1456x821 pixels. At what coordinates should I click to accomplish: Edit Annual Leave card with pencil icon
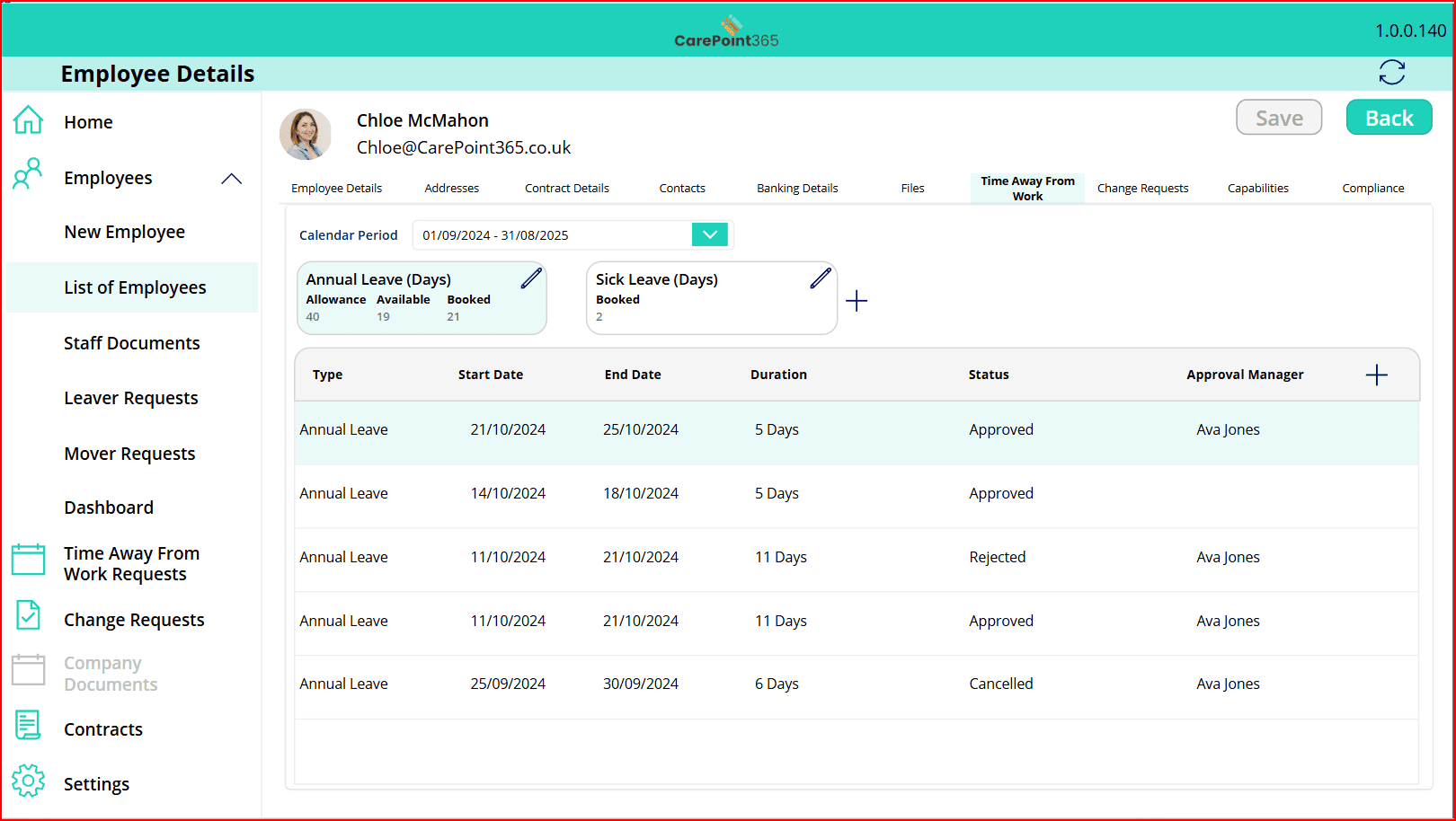click(x=531, y=278)
